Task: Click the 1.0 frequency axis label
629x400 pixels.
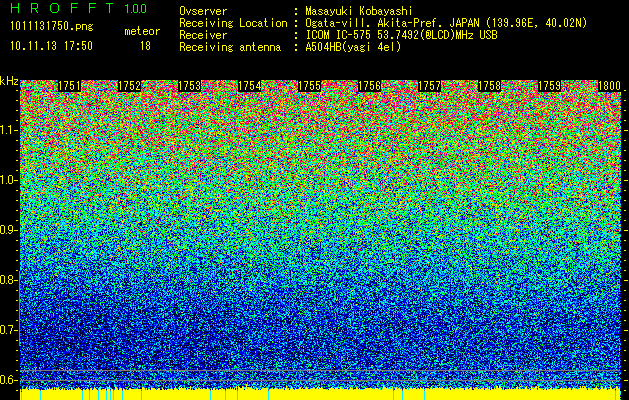Action: point(9,181)
